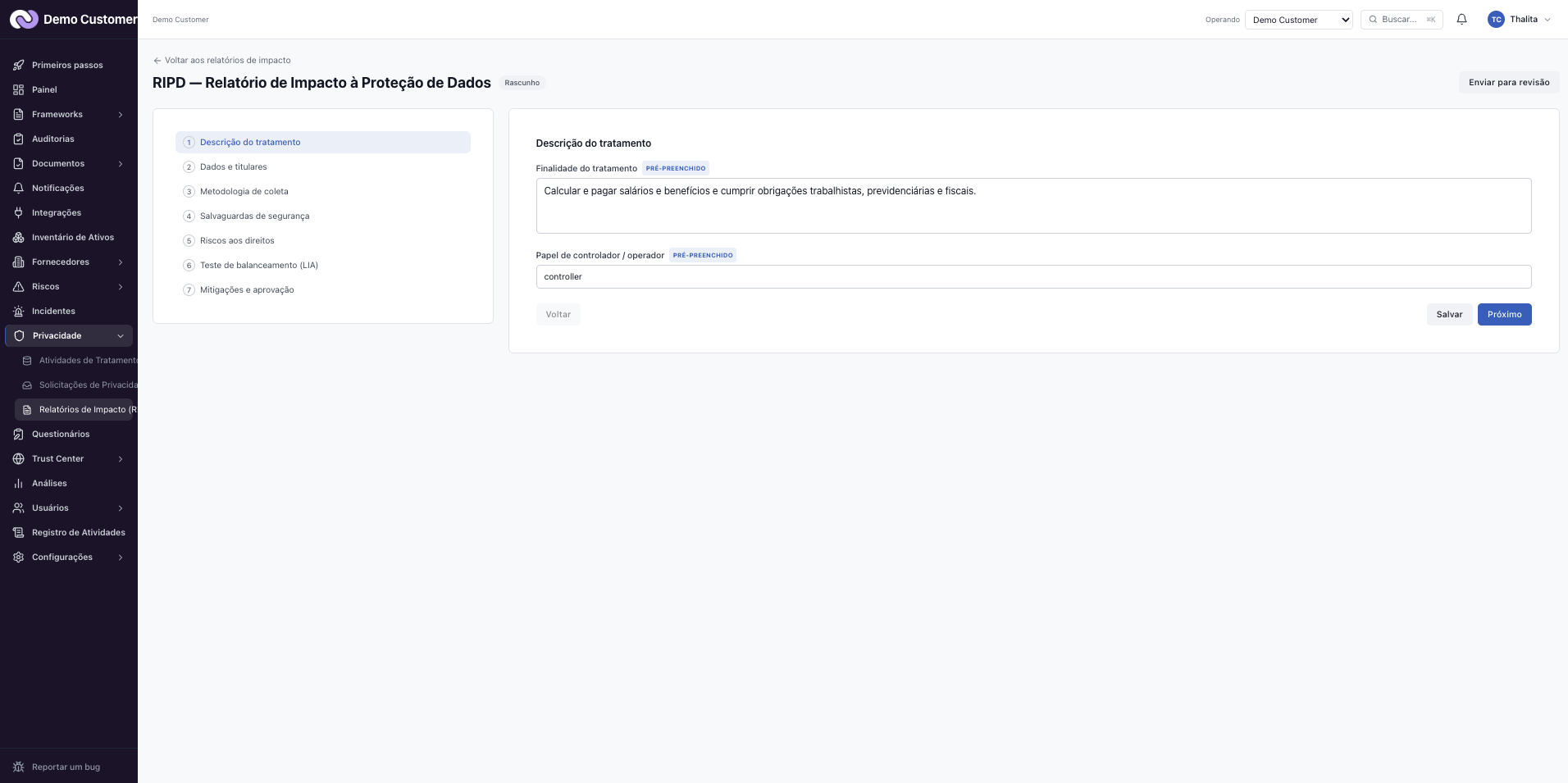Select step 2 Dados e titulares
This screenshot has width=1568, height=783.
pyautogui.click(x=323, y=166)
